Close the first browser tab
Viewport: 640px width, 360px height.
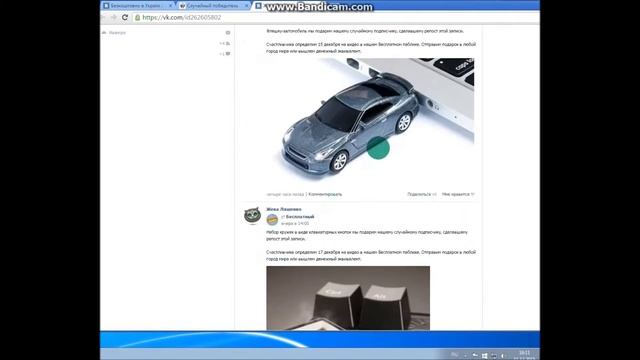pyautogui.click(x=170, y=6)
